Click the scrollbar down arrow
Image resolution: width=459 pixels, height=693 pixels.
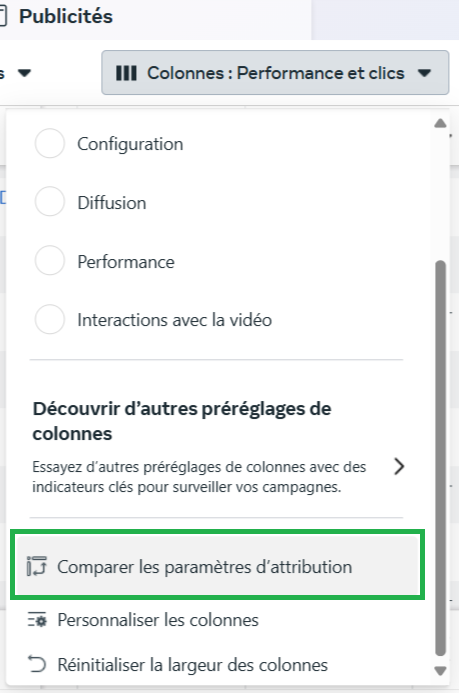click(x=440, y=671)
